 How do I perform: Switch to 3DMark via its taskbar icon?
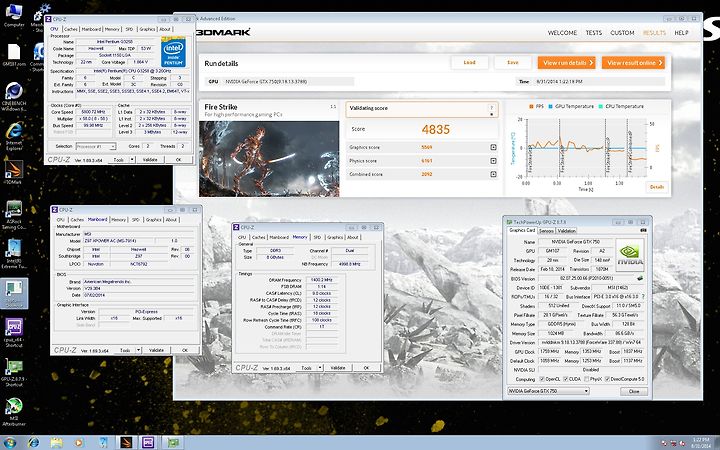tap(125, 443)
